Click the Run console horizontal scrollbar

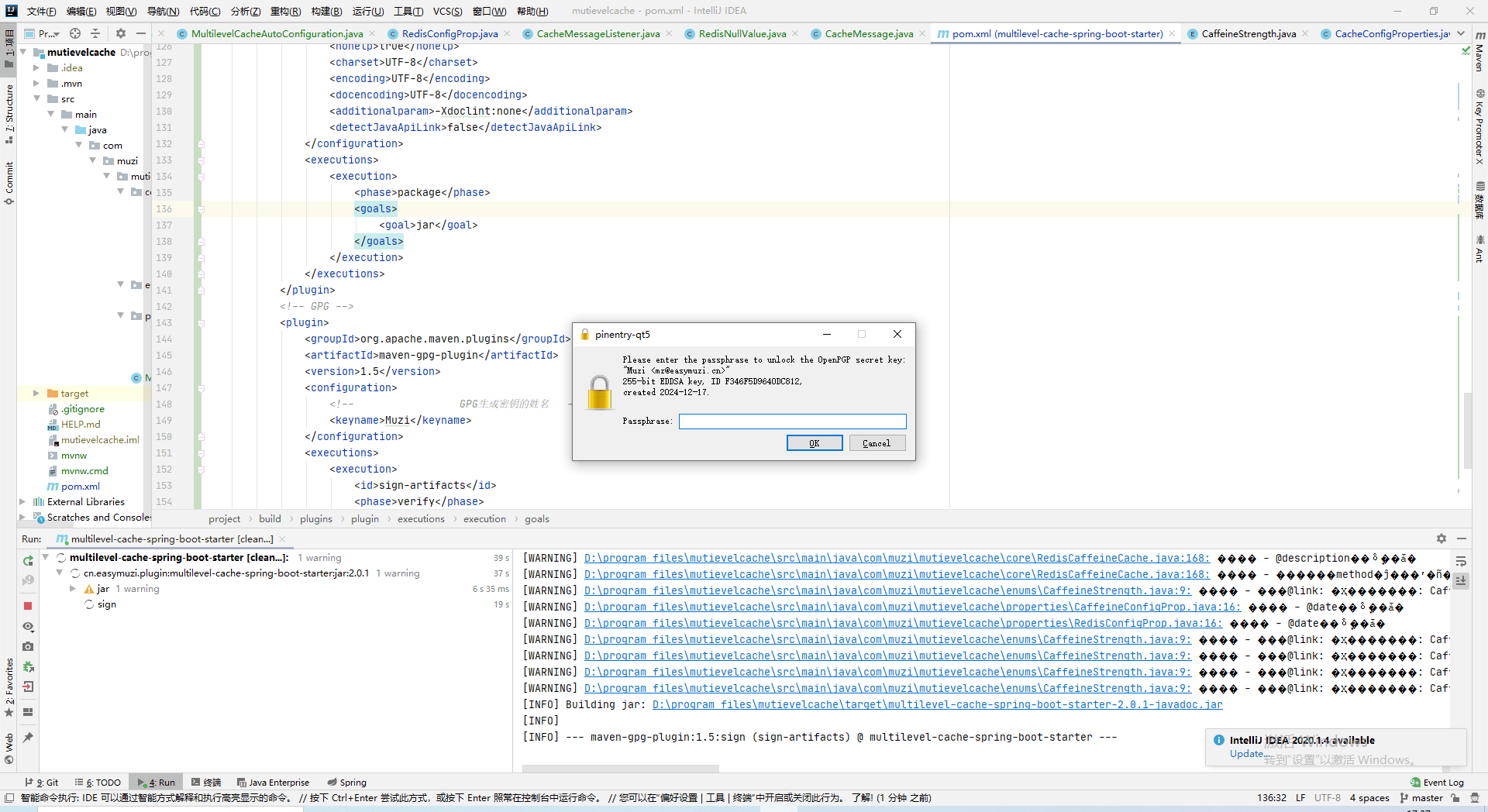[620, 769]
